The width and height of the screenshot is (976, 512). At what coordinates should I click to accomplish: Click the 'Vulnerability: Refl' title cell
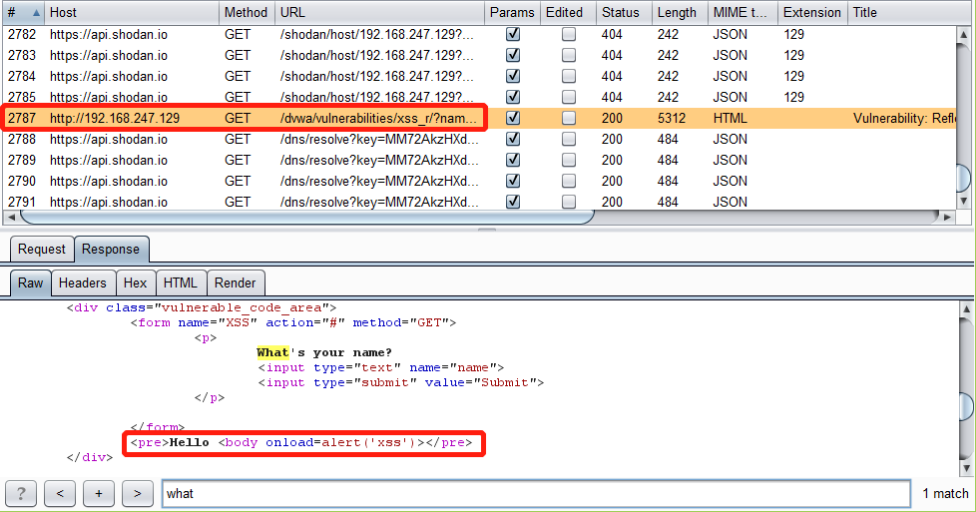point(904,118)
